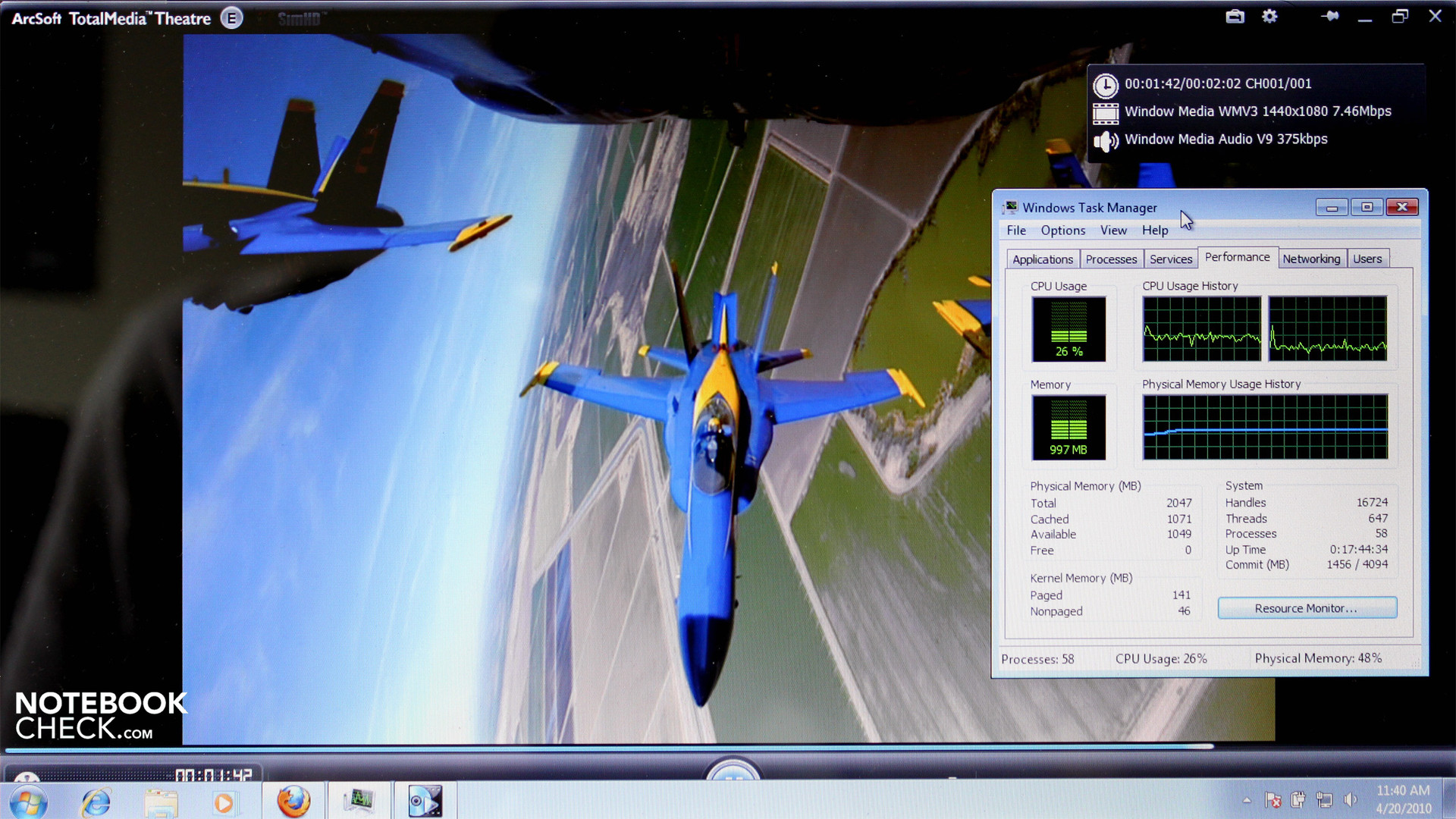Click the Task Manager taskbar icon

[359, 801]
